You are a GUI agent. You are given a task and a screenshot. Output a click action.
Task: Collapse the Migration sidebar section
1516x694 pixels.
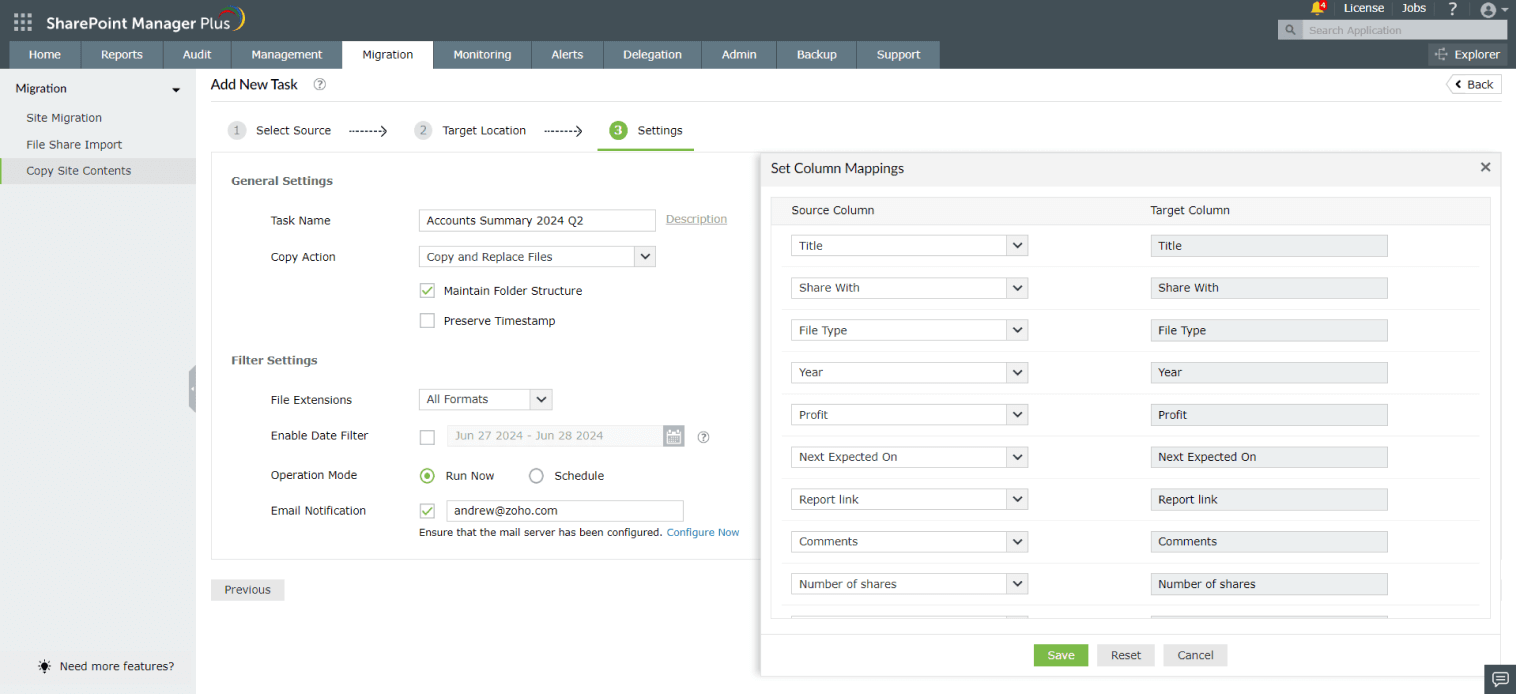176,90
